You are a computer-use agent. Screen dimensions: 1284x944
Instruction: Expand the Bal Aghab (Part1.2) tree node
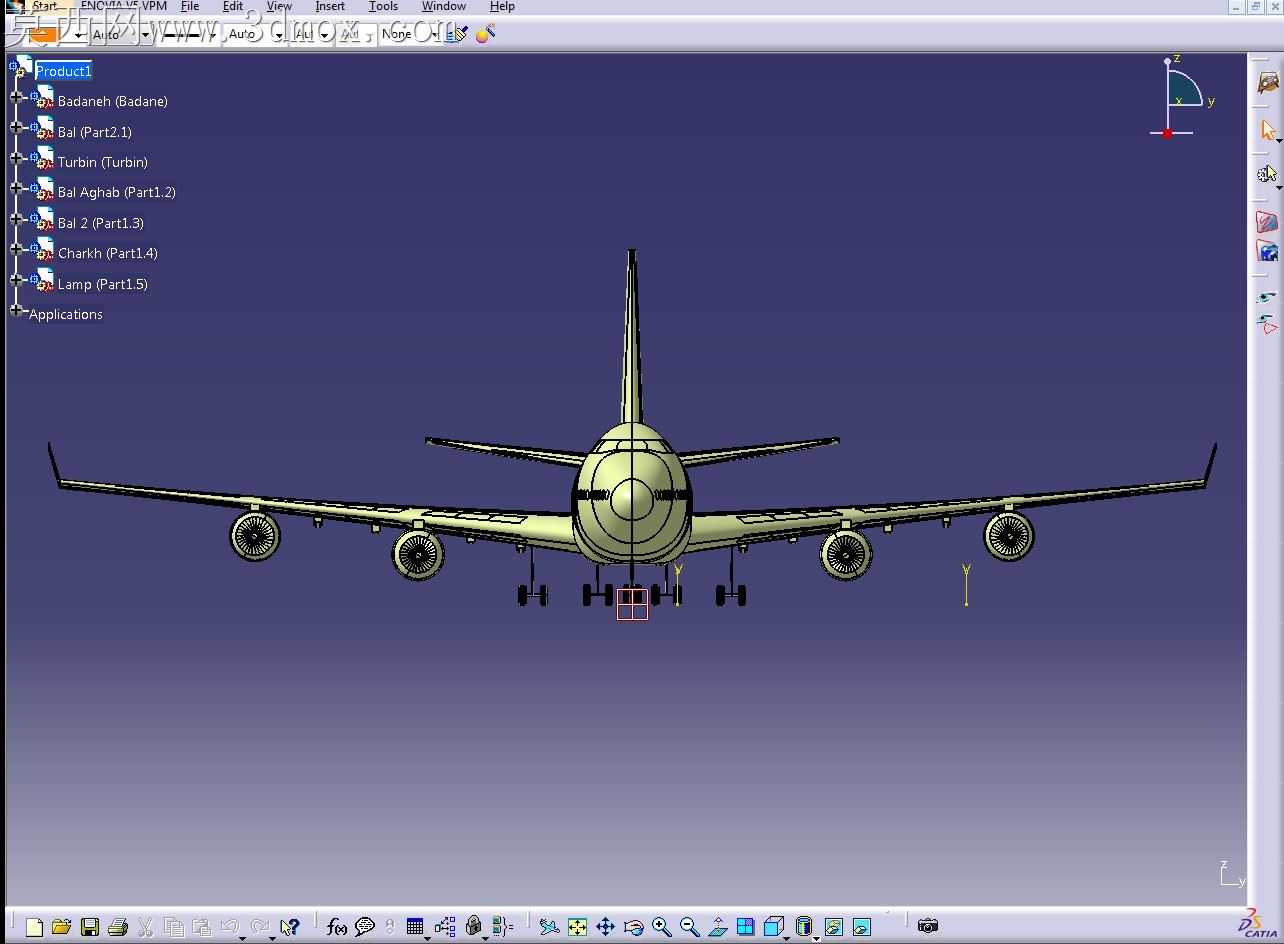[16, 188]
